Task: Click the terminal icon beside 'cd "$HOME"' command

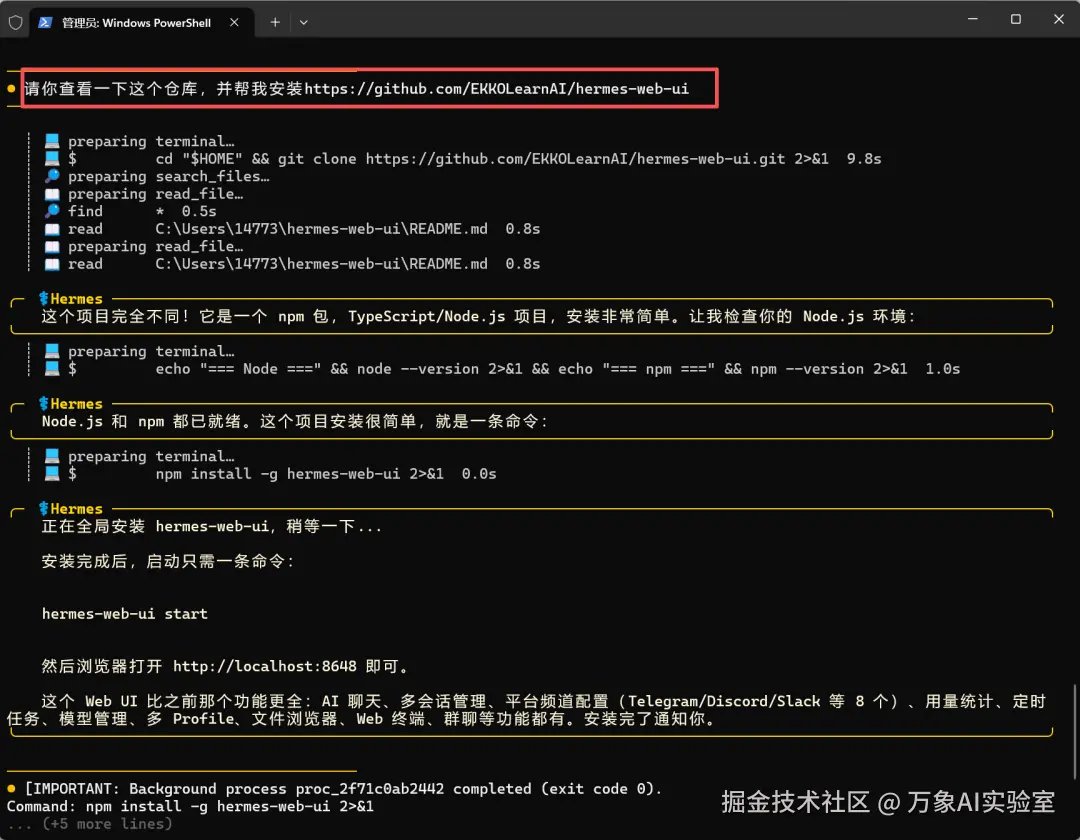Action: 52,158
